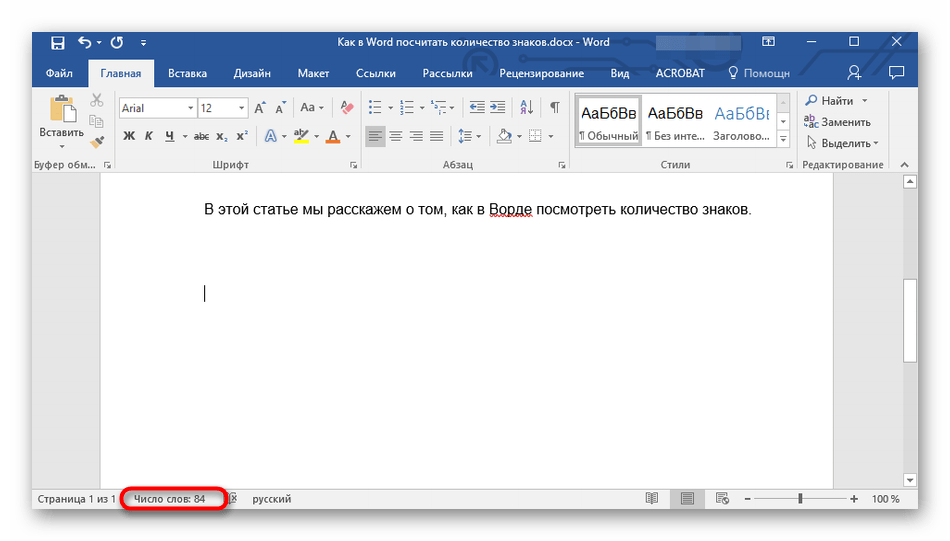
Task: Open the Файл tab
Action: point(59,73)
